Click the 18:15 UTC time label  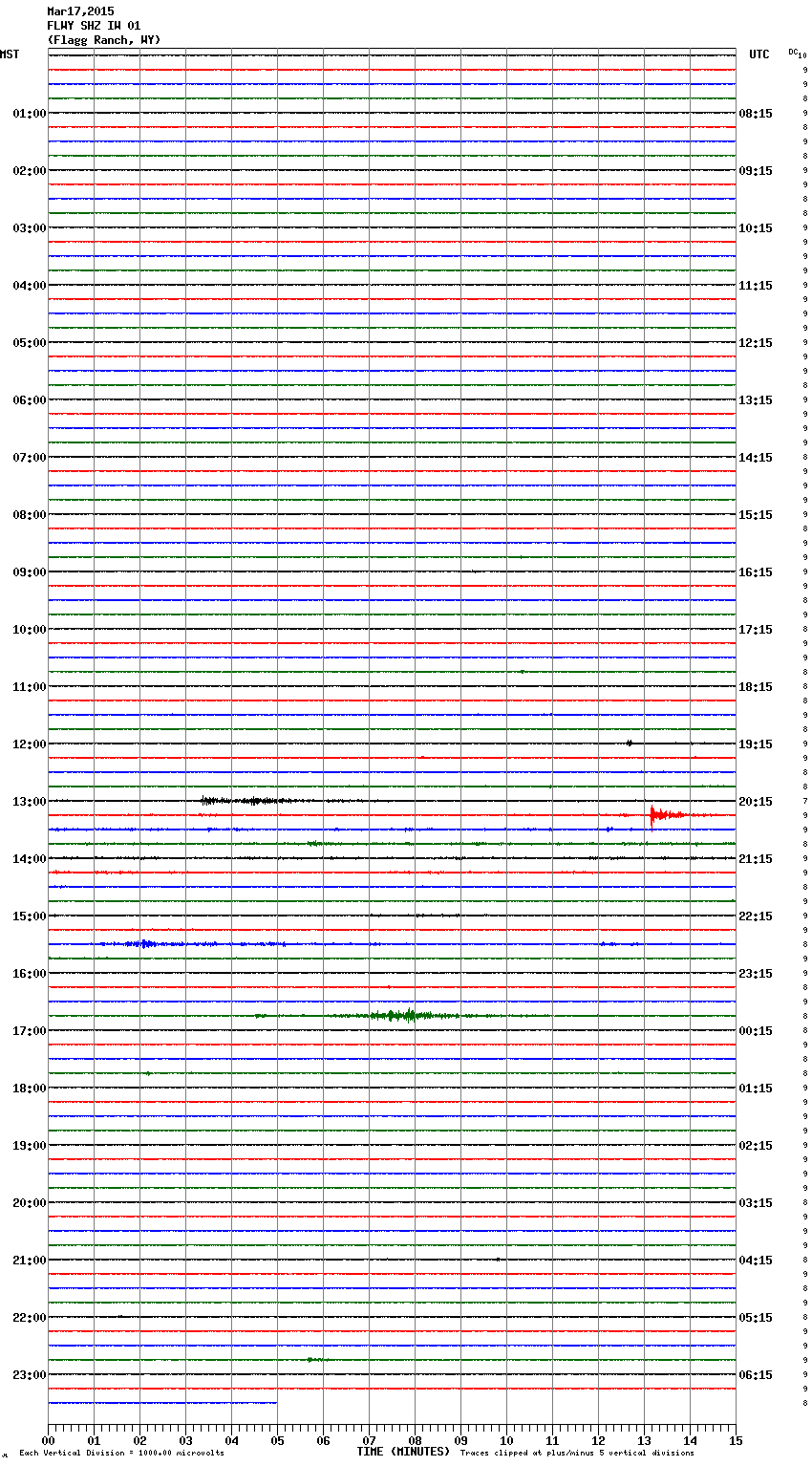click(756, 687)
